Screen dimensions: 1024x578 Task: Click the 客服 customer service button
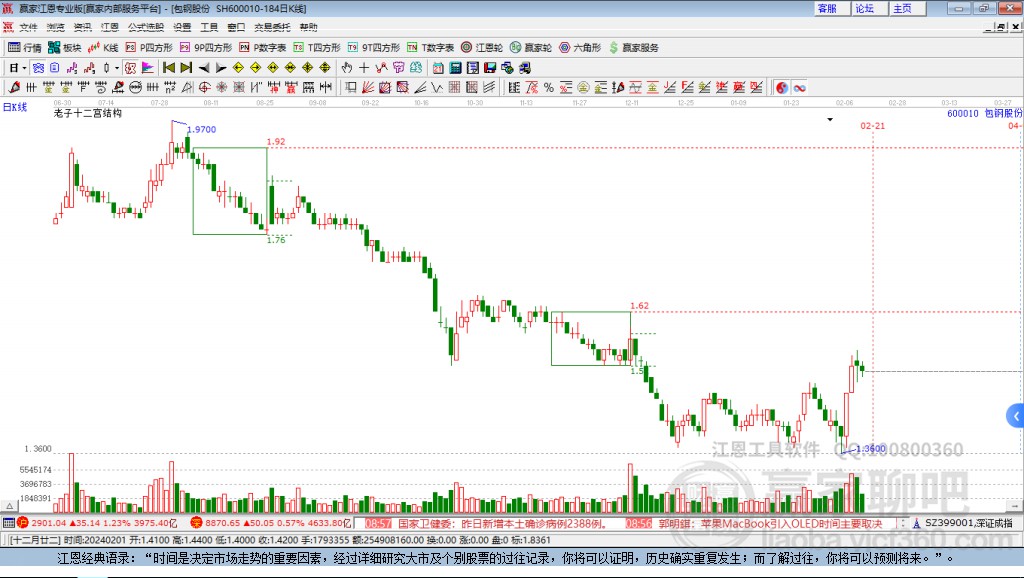(x=832, y=8)
